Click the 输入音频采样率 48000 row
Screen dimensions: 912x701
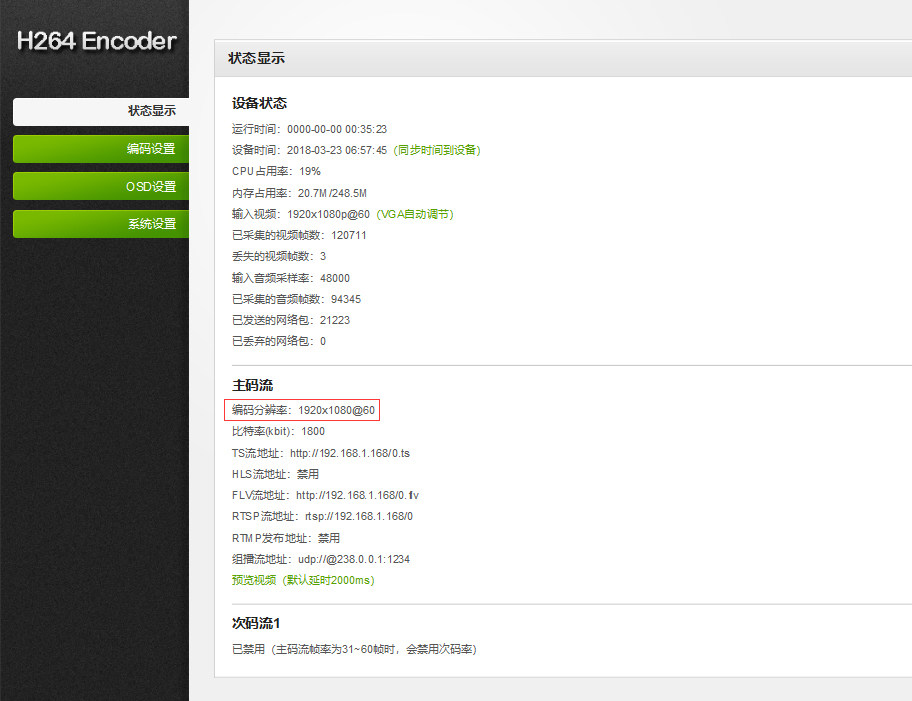(x=291, y=278)
